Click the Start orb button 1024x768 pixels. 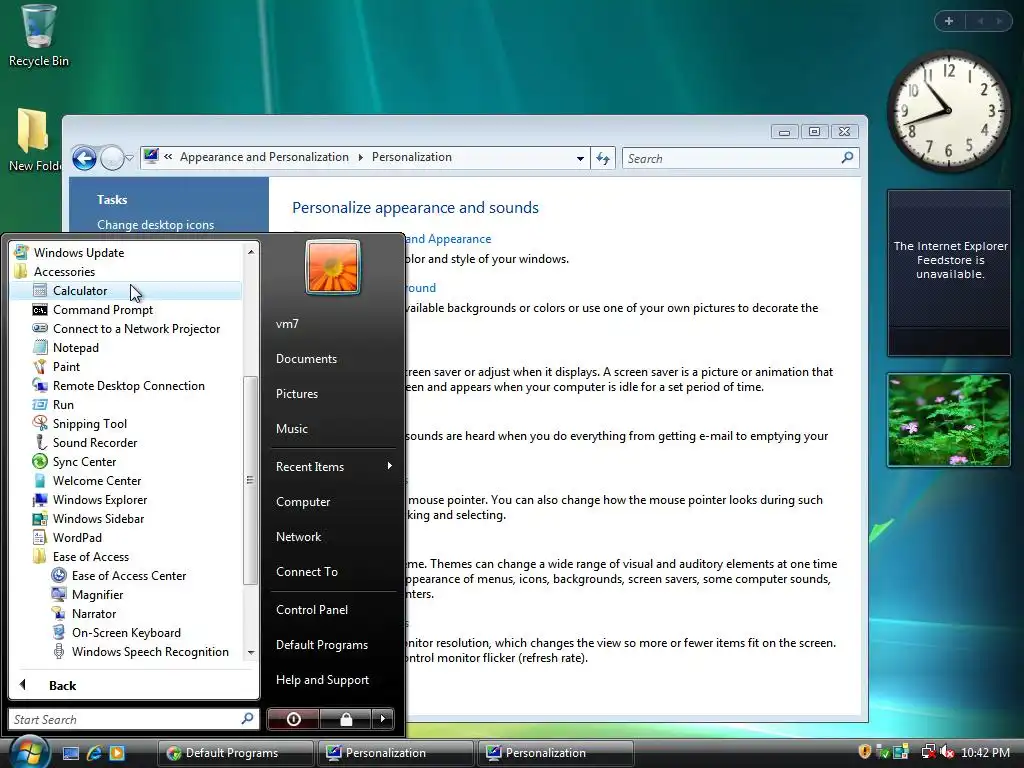click(27, 752)
